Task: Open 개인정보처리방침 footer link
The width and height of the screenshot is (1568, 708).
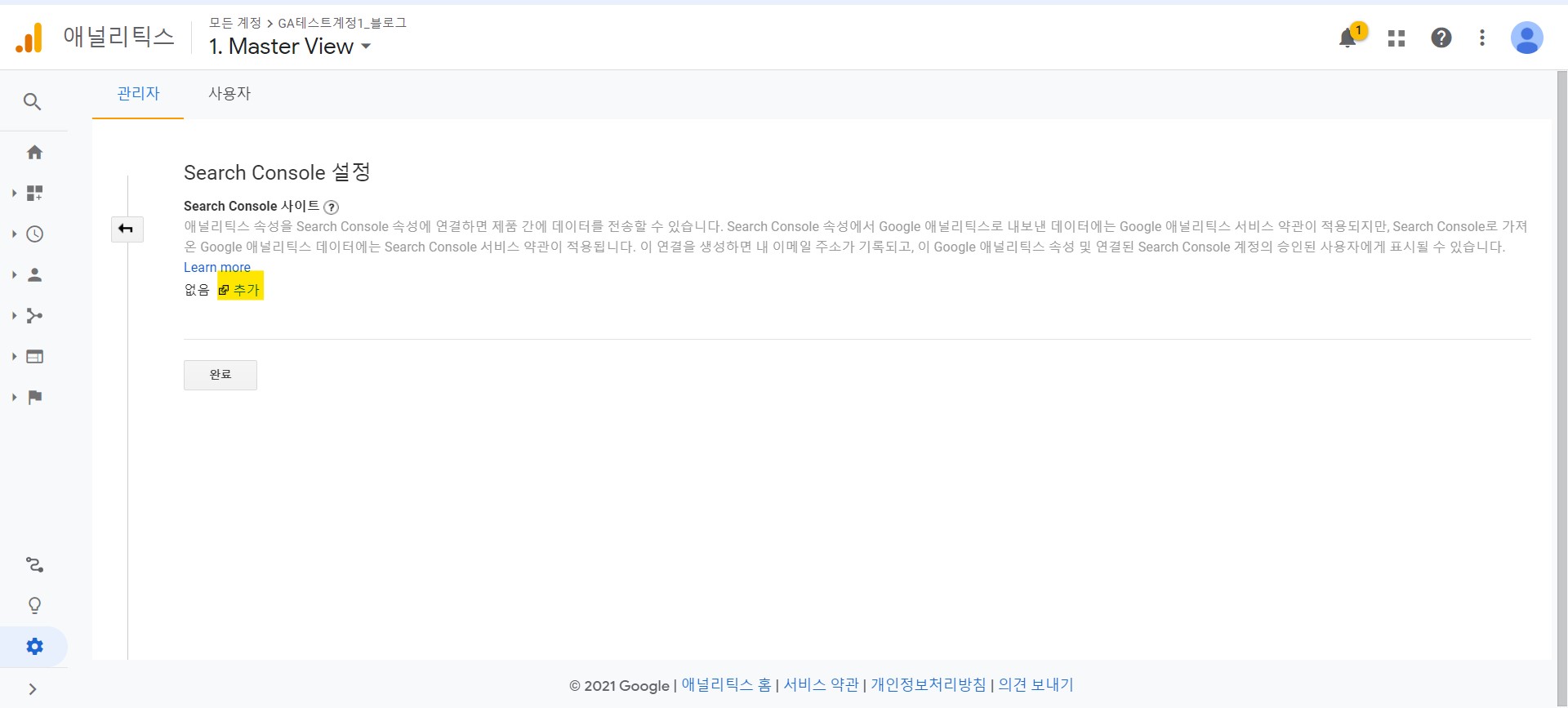Action: coord(929,685)
